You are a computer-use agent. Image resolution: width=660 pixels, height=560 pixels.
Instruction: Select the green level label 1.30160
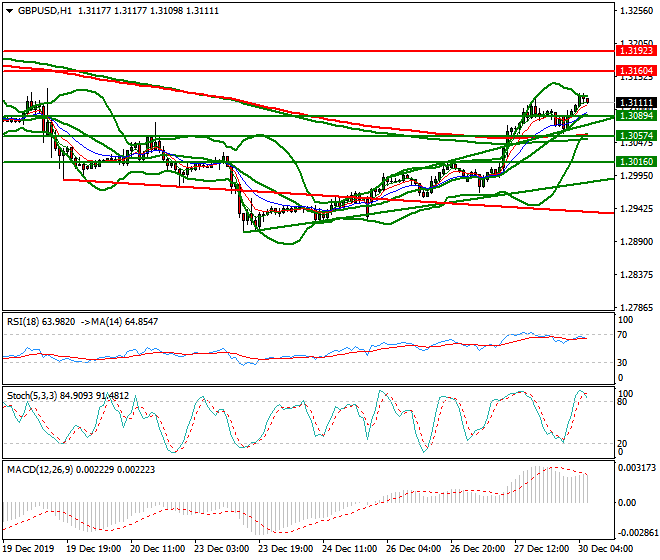coord(636,162)
